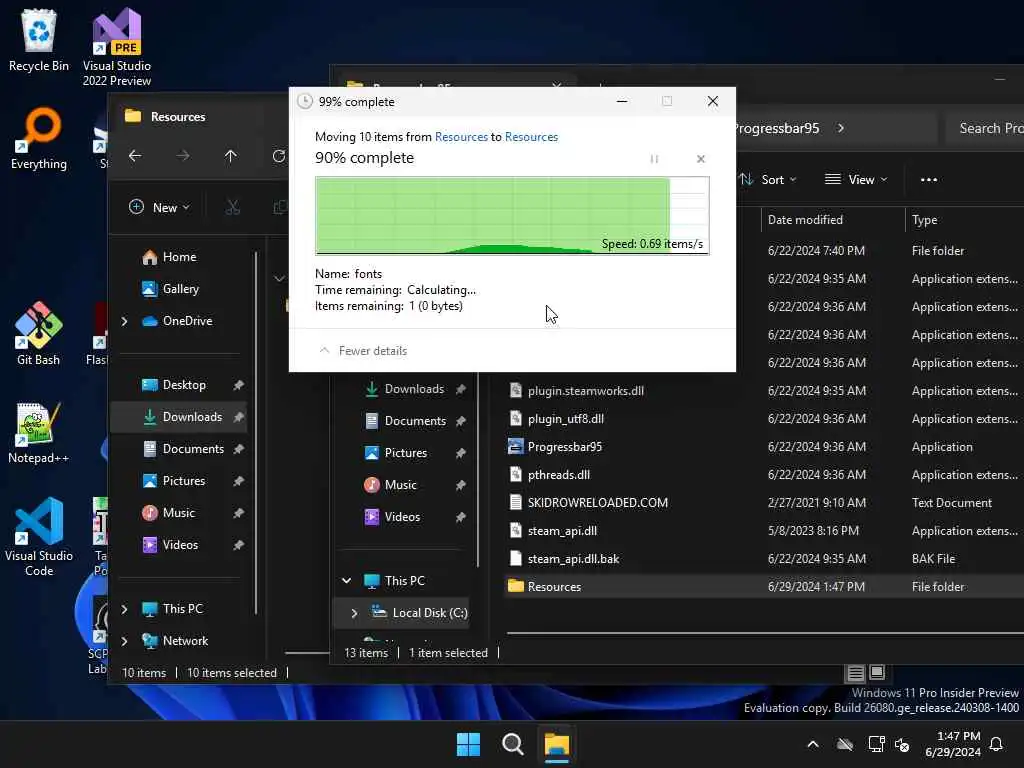Open the View dropdown in Progressbar95 window
The width and height of the screenshot is (1024, 768).
pyautogui.click(x=856, y=180)
